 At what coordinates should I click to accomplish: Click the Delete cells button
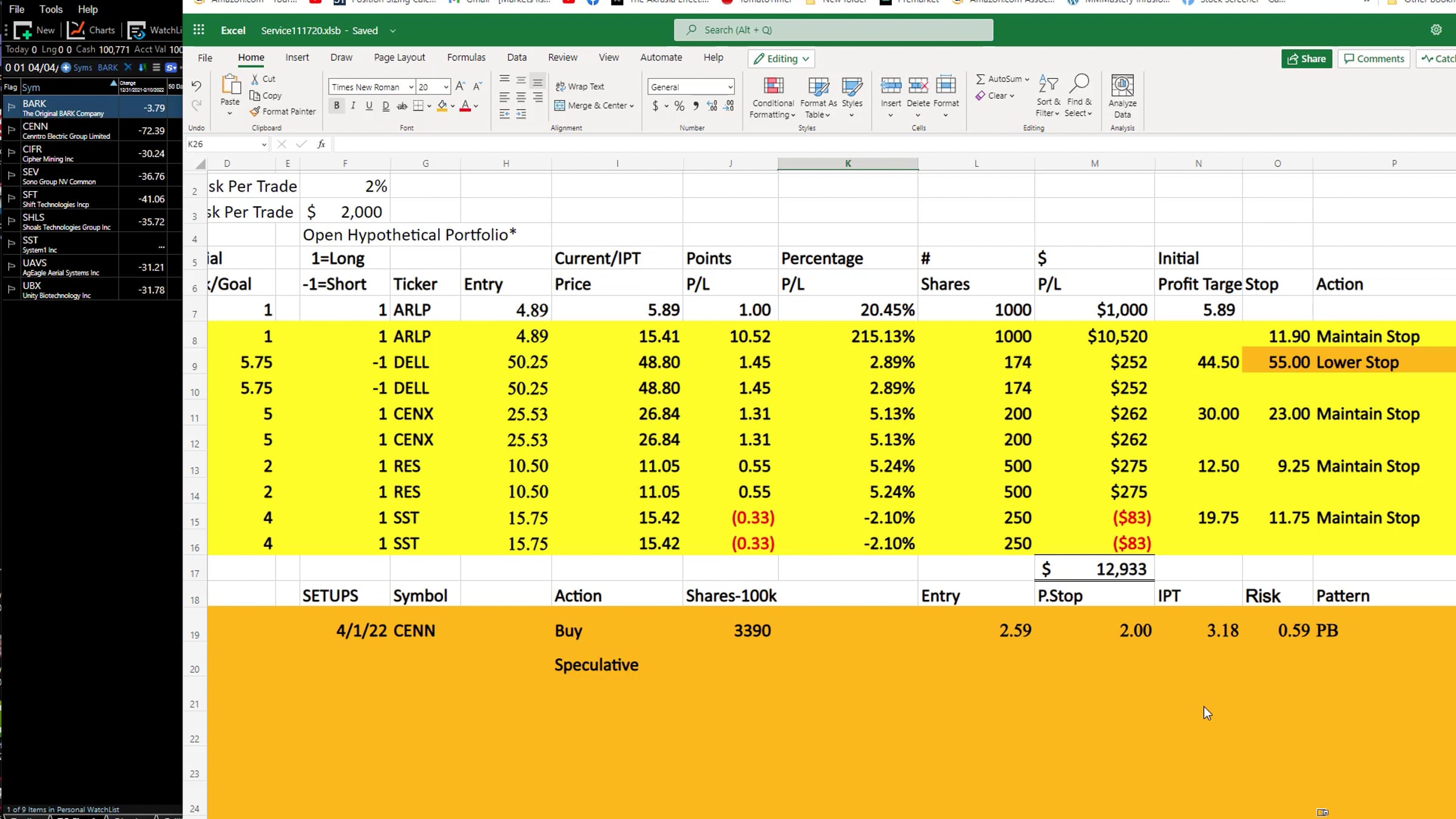(918, 96)
